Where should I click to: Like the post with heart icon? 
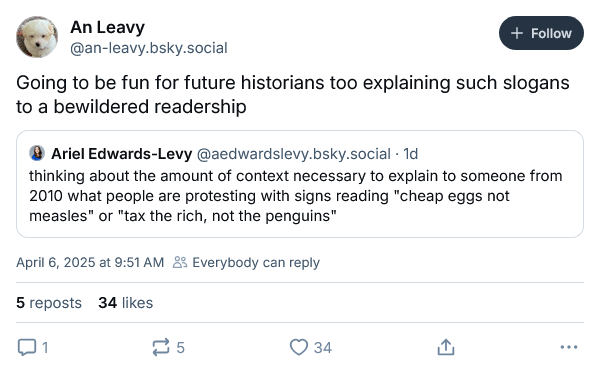pyautogui.click(x=299, y=347)
